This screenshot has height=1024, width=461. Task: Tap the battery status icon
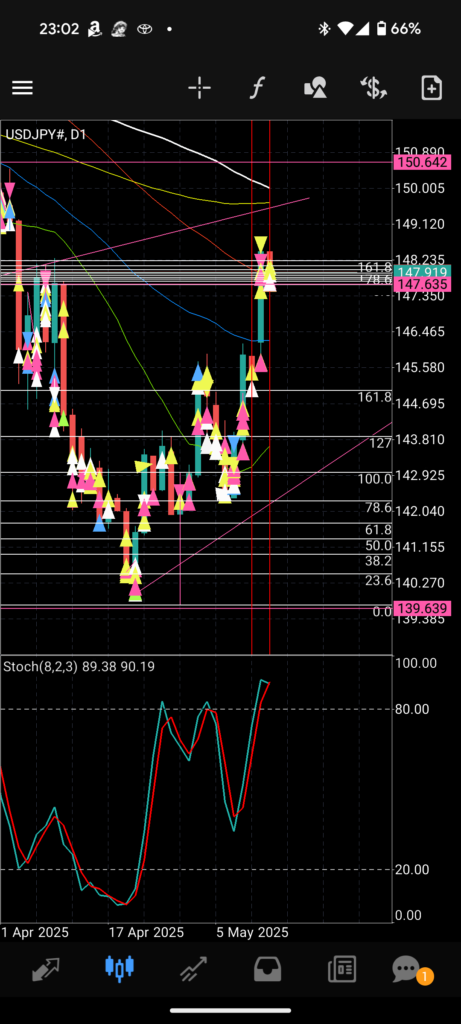point(382,29)
